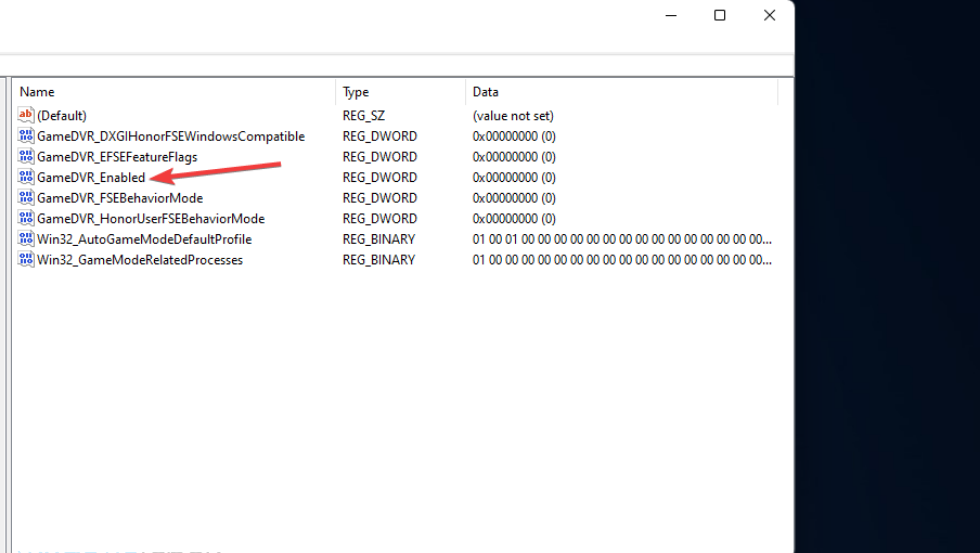This screenshot has width=980, height=553.
Task: Close the Registry Editor window
Action: (769, 16)
